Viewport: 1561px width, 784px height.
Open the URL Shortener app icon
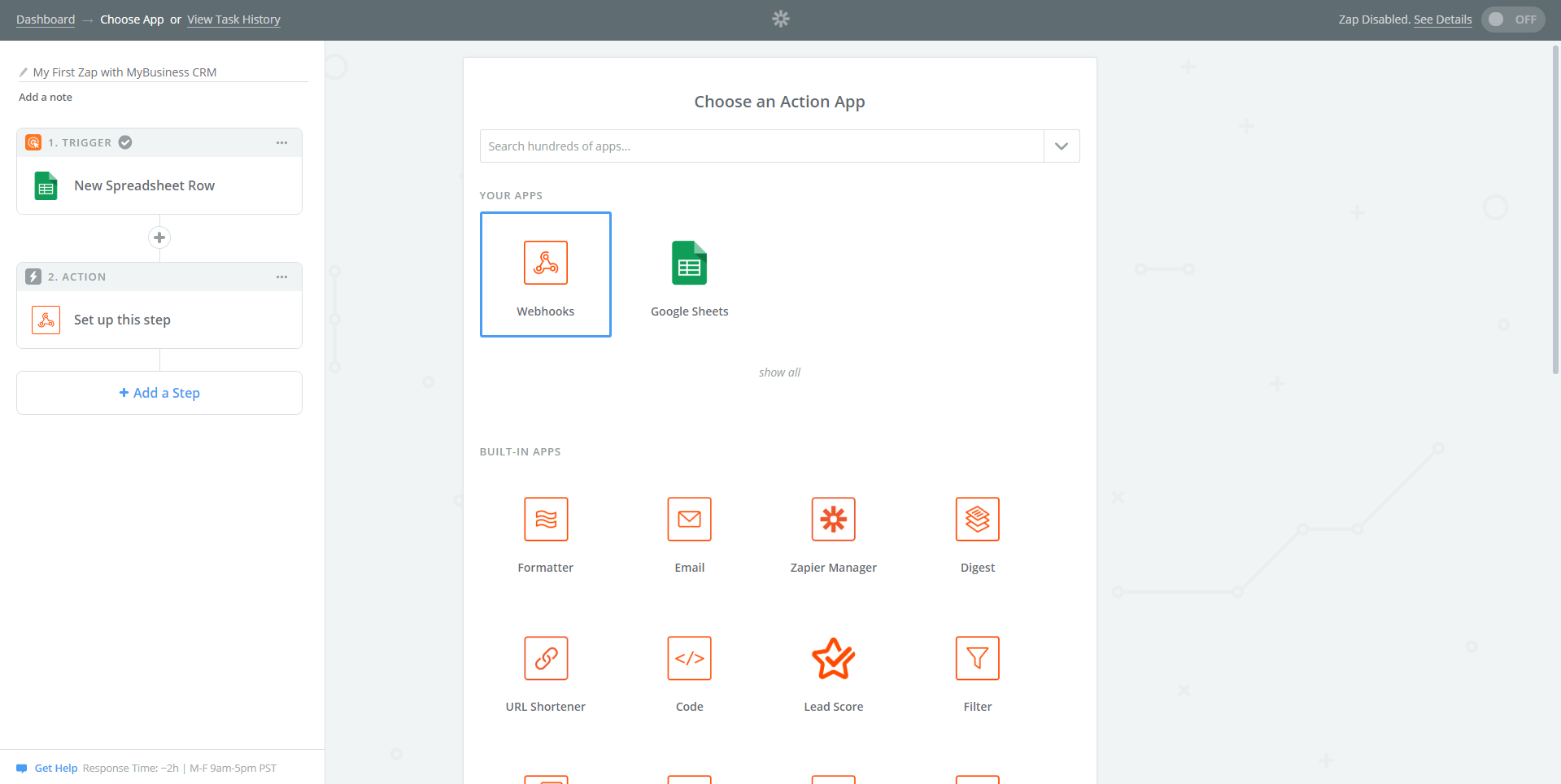(546, 658)
